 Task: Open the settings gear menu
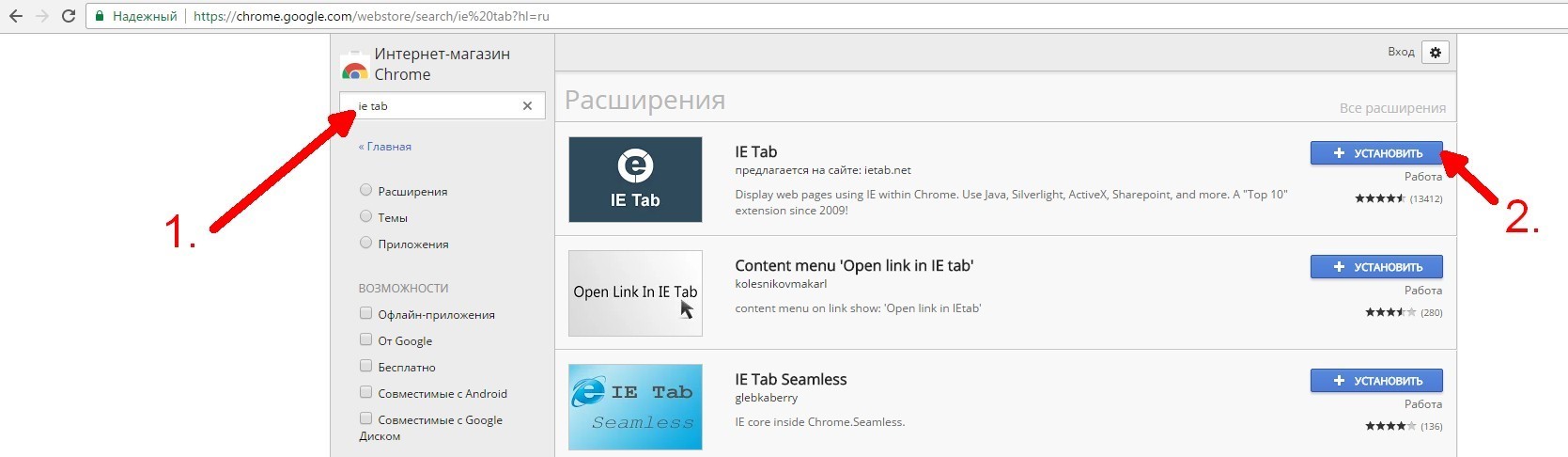pyautogui.click(x=1435, y=53)
